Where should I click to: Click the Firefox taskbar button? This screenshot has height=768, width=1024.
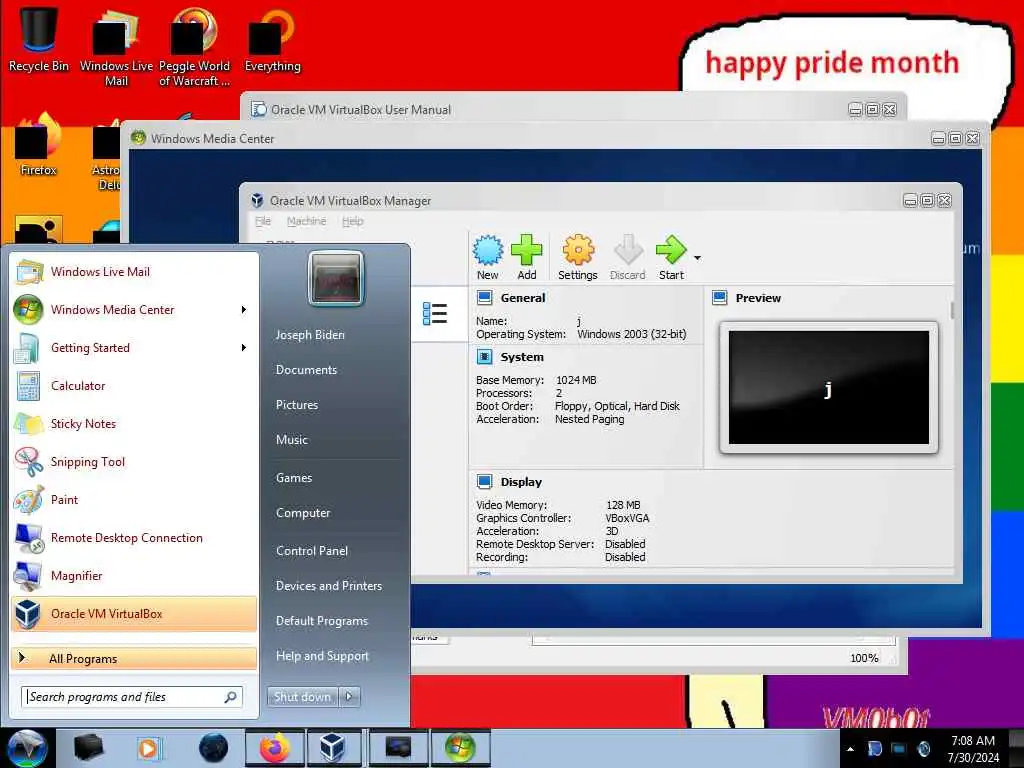click(274, 748)
